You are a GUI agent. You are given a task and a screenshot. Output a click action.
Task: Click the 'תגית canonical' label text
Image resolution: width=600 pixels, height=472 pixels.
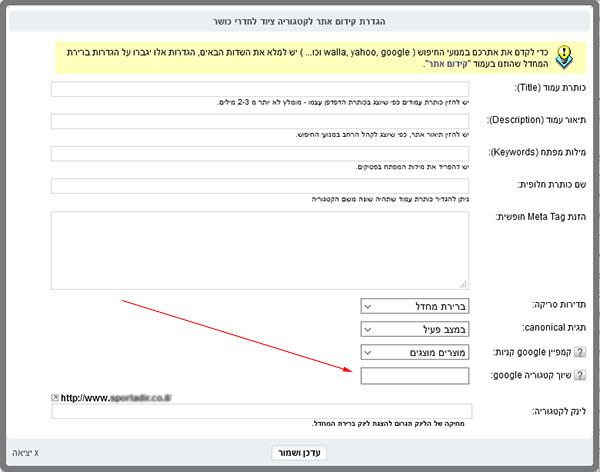[554, 328]
